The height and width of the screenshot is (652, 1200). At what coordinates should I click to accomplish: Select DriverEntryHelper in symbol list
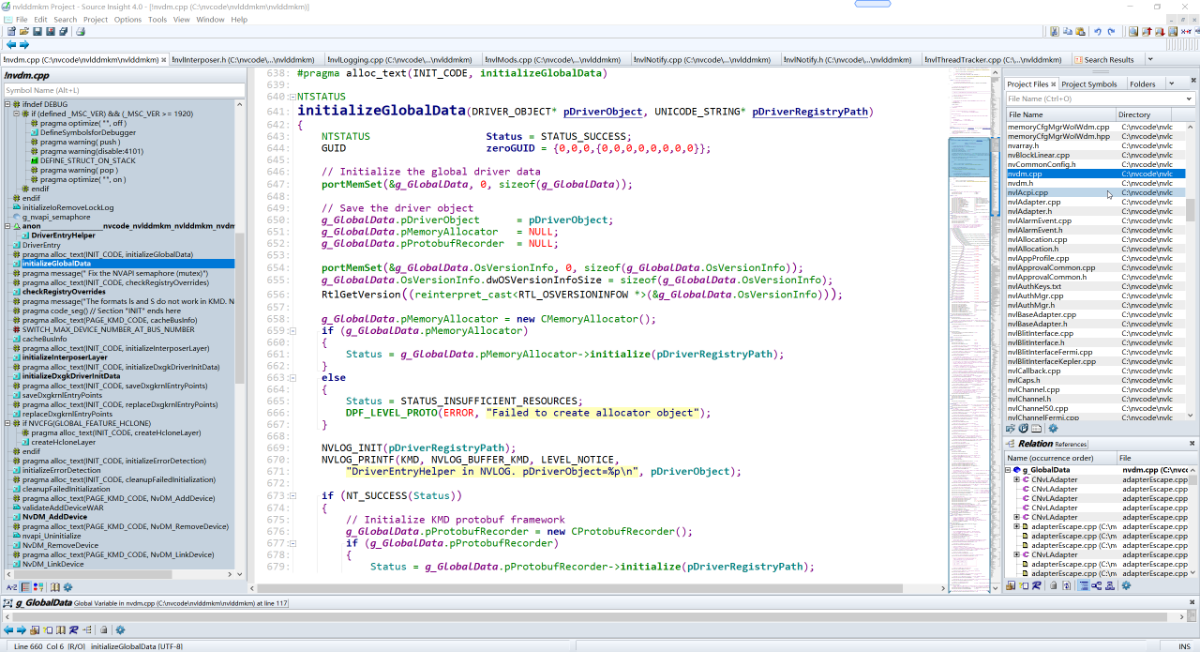(x=63, y=235)
